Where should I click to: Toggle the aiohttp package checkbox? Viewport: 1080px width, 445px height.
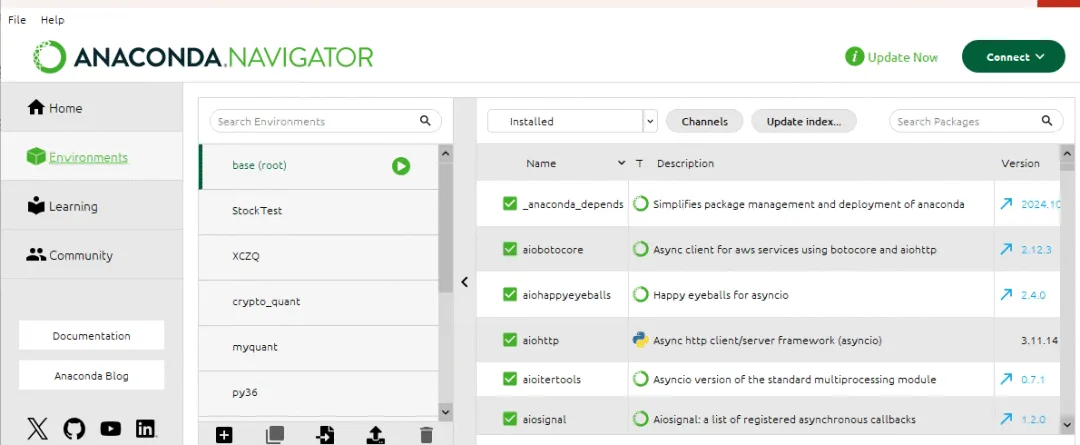click(x=510, y=340)
